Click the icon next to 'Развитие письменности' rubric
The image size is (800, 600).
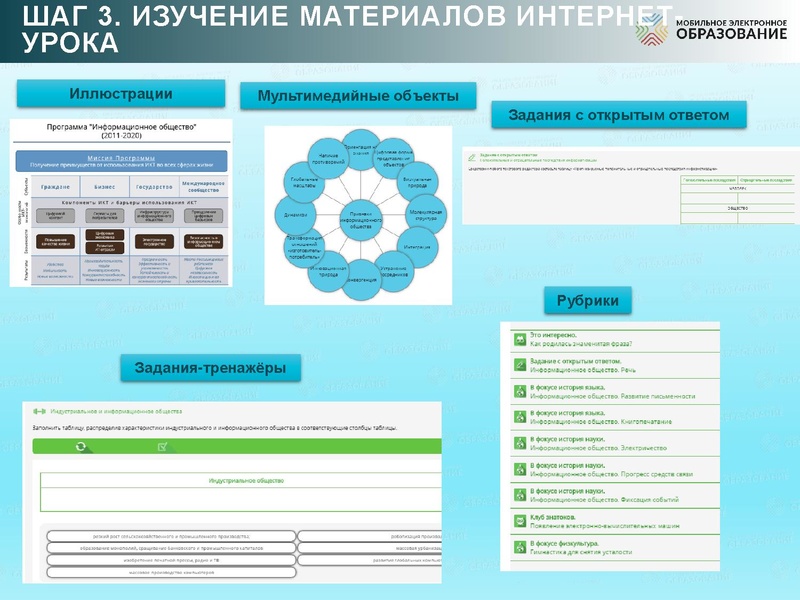click(520, 391)
